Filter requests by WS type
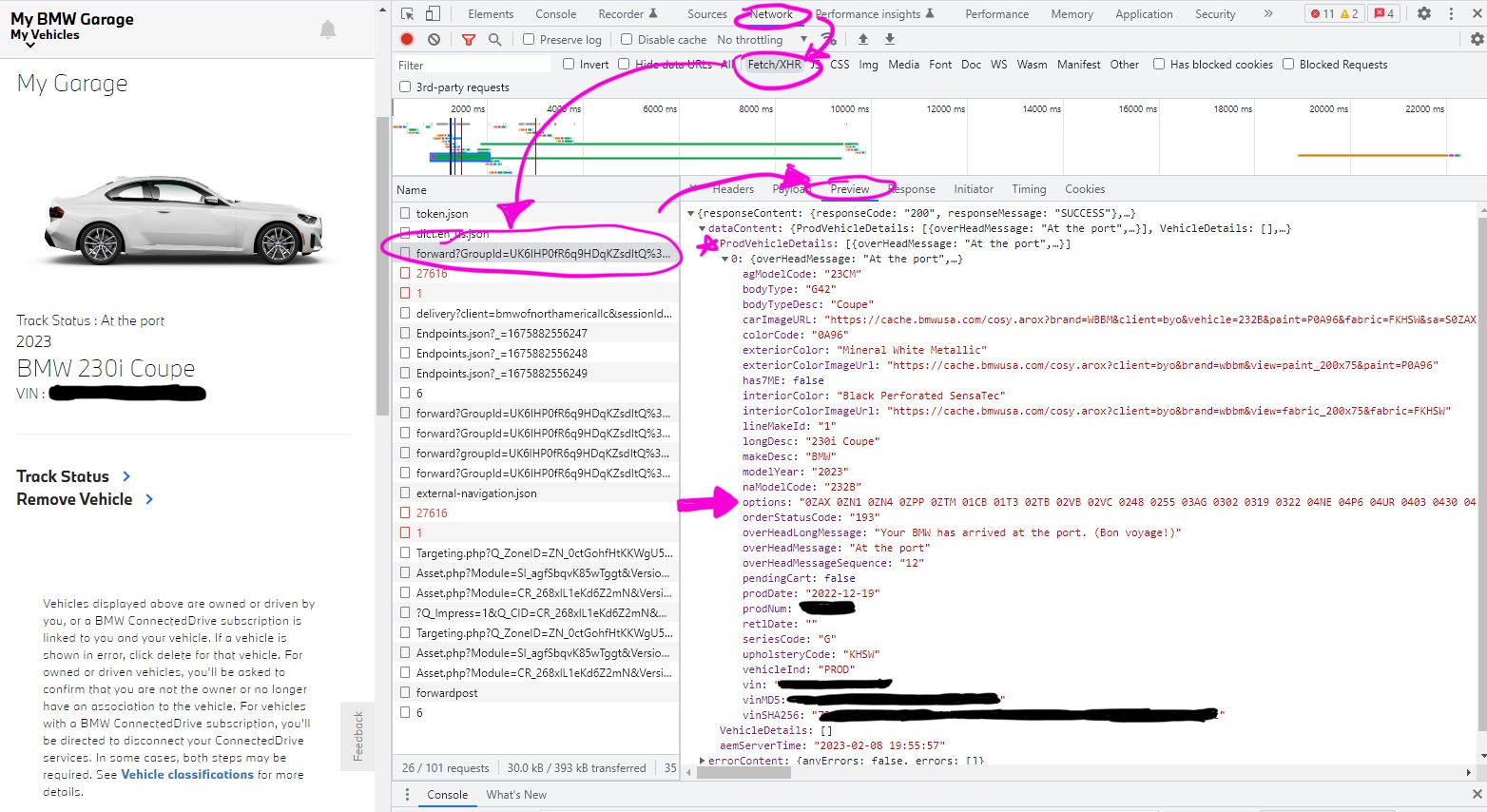Screen dimensions: 1487x812 click(x=998, y=64)
